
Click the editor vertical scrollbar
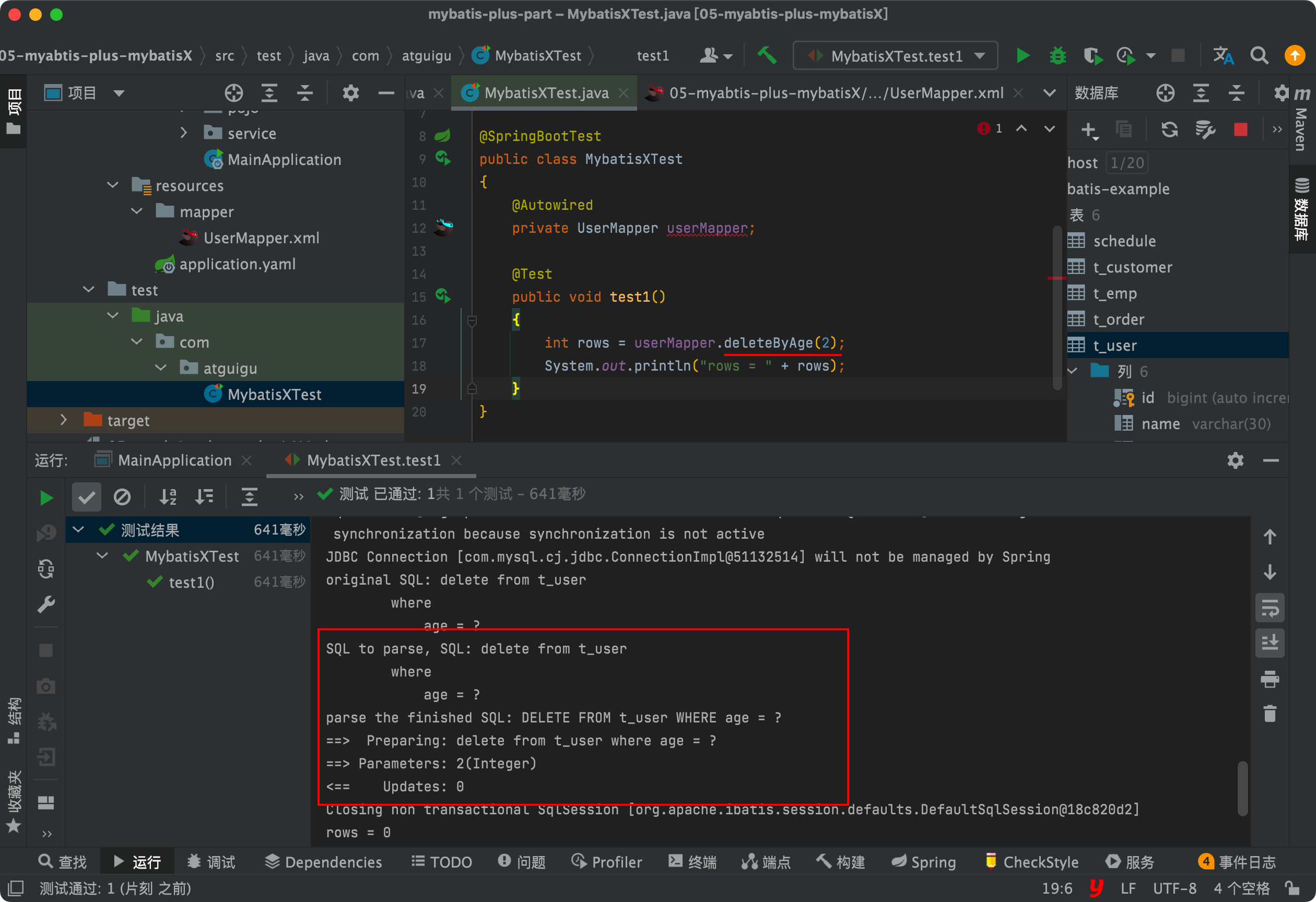(x=1057, y=308)
